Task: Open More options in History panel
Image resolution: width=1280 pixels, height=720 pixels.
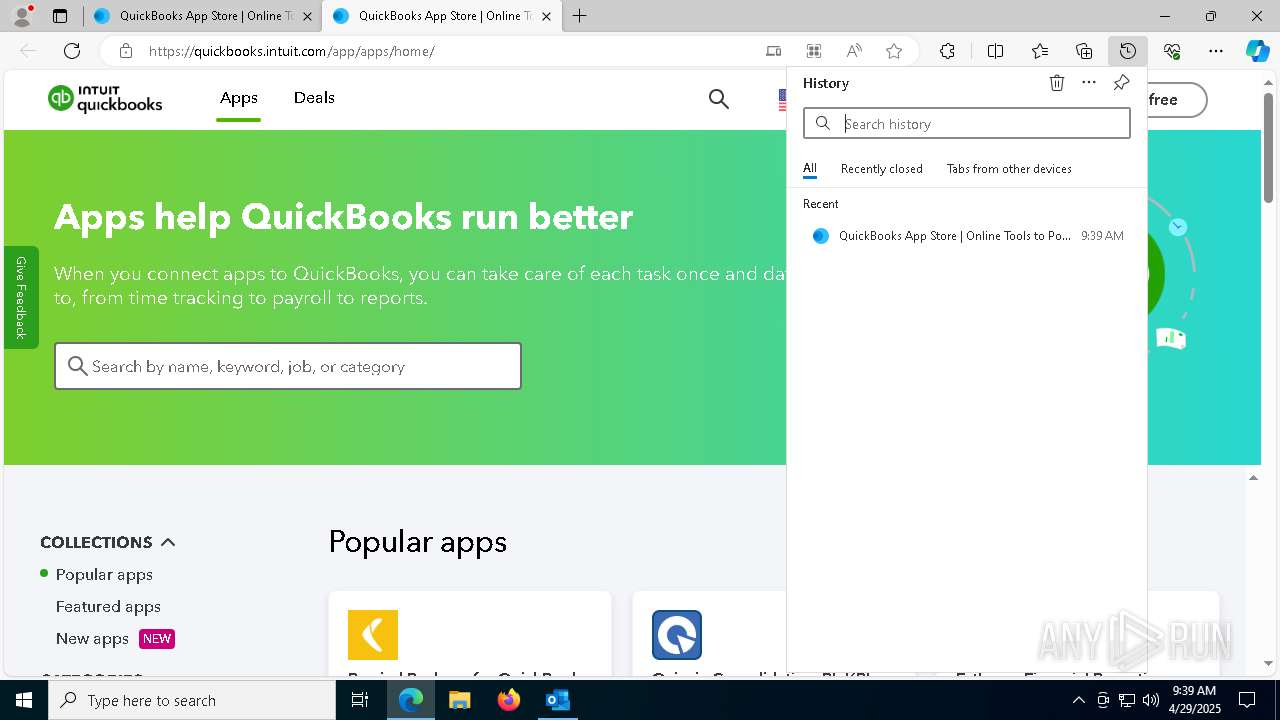Action: (x=1089, y=83)
